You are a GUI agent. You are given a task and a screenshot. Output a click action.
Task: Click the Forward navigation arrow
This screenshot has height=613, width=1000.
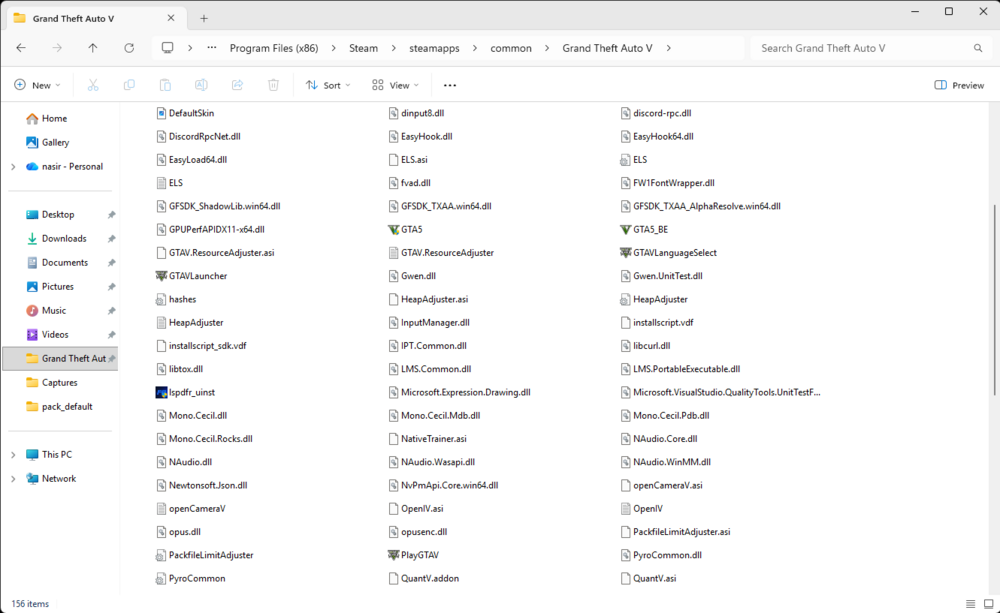[57, 48]
